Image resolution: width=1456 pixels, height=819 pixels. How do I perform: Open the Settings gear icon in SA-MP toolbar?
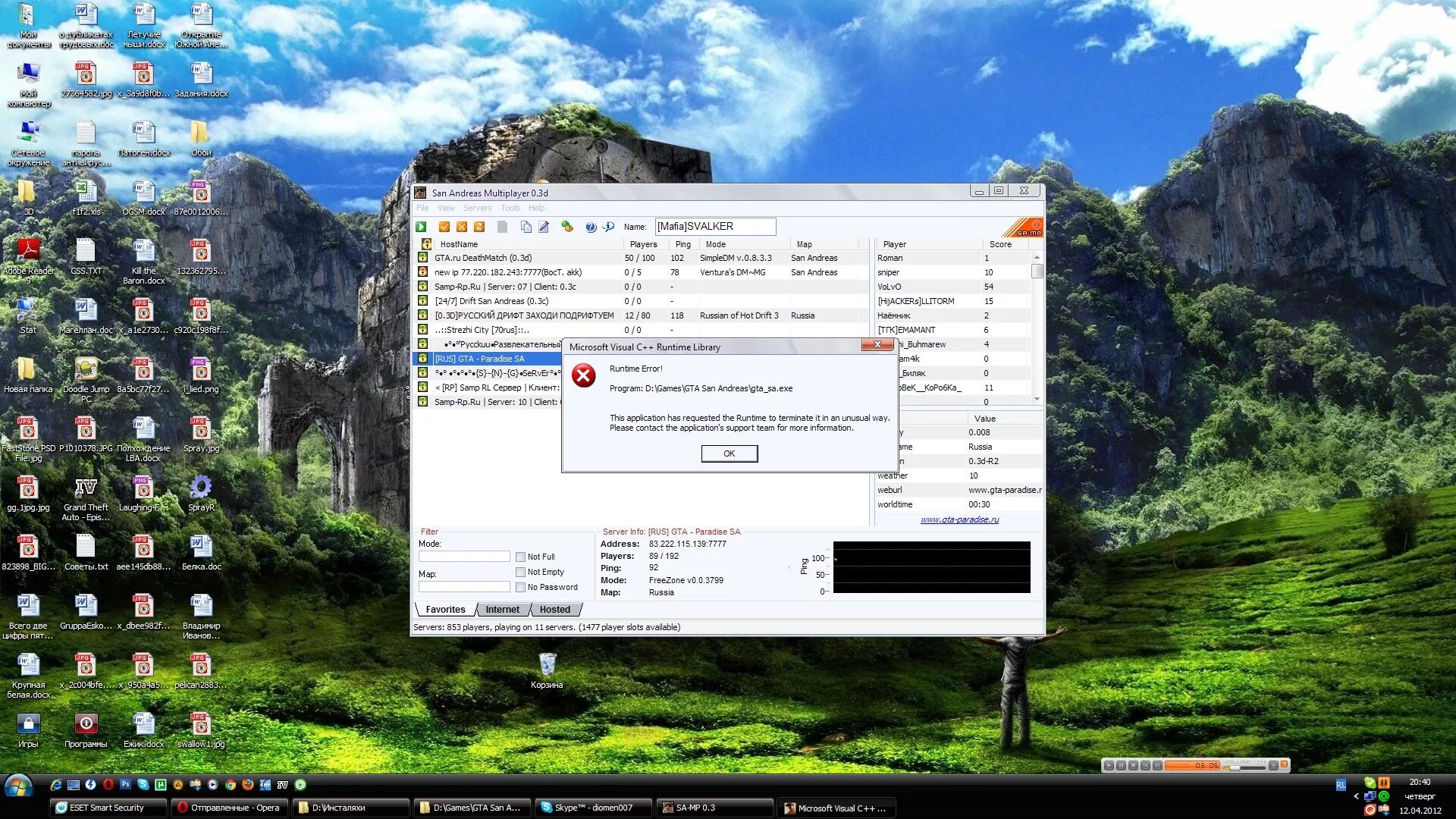[x=566, y=227]
